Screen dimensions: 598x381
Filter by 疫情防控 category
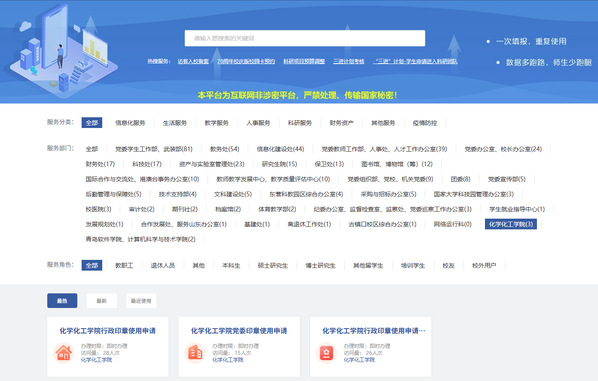(425, 123)
